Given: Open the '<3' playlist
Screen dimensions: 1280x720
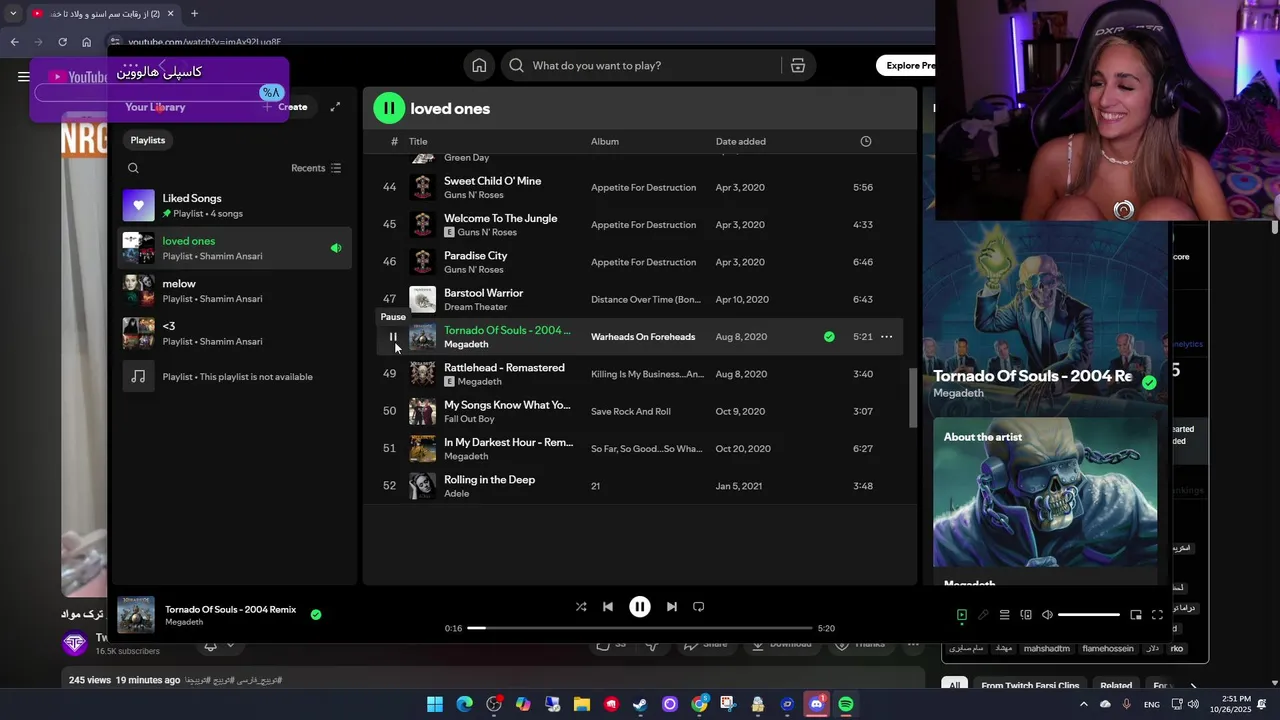Looking at the screenshot, I should [236, 333].
